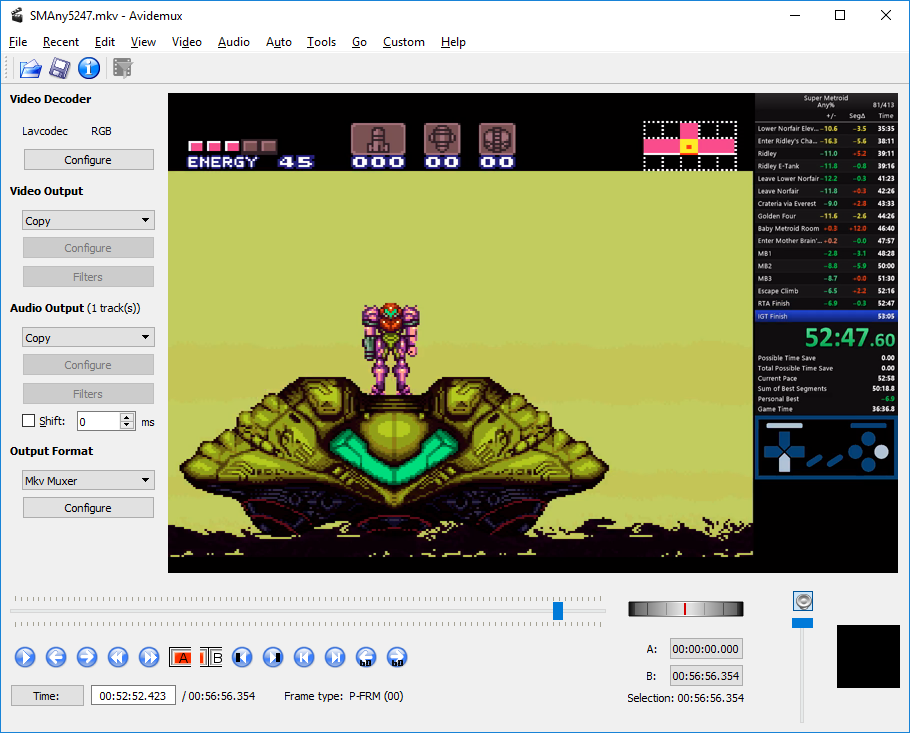Click the speaker volume icon
910x733 pixels.
pos(803,601)
